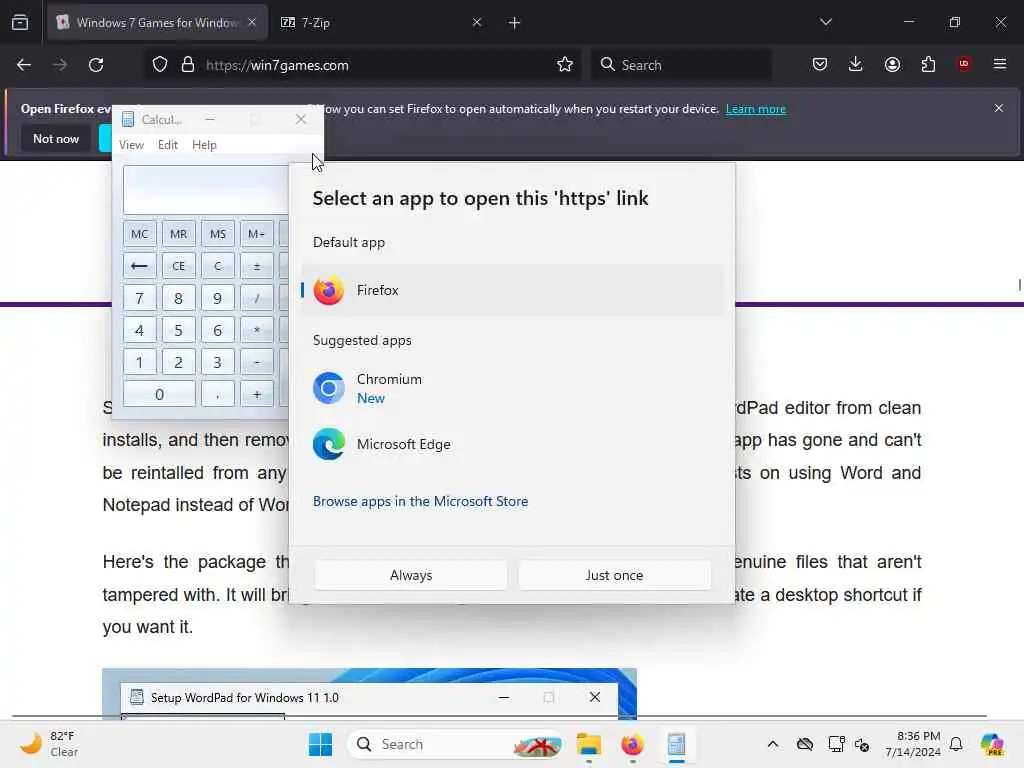
Task: Open Calculator View menu
Action: click(131, 145)
